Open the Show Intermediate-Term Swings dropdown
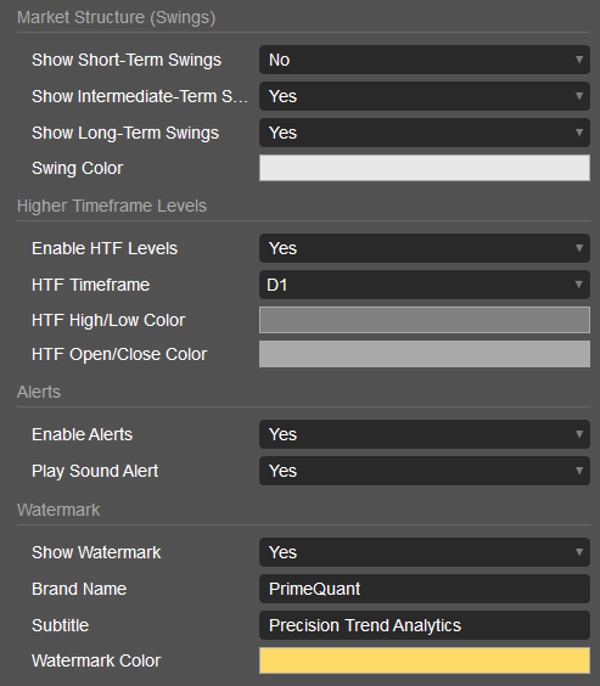The image size is (600, 686). (424, 96)
